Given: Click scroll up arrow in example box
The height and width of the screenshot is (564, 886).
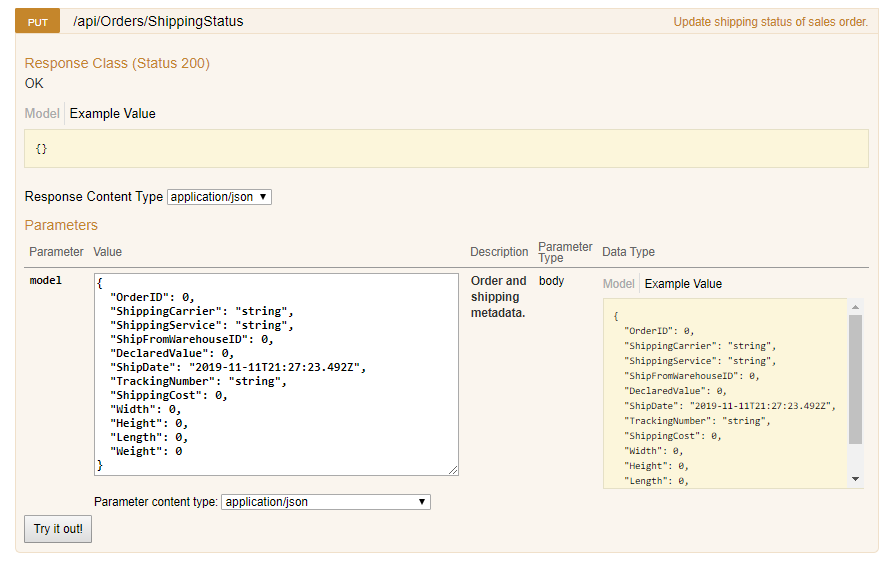Looking at the screenshot, I should tap(855, 307).
